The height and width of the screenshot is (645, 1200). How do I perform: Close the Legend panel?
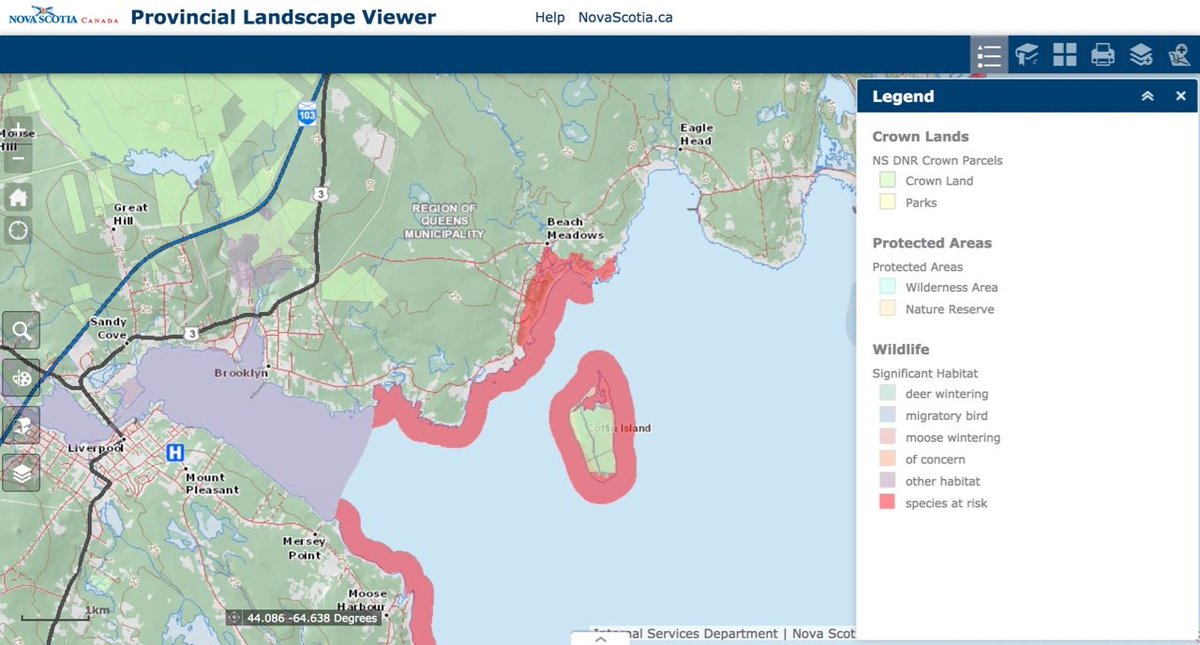click(1181, 97)
